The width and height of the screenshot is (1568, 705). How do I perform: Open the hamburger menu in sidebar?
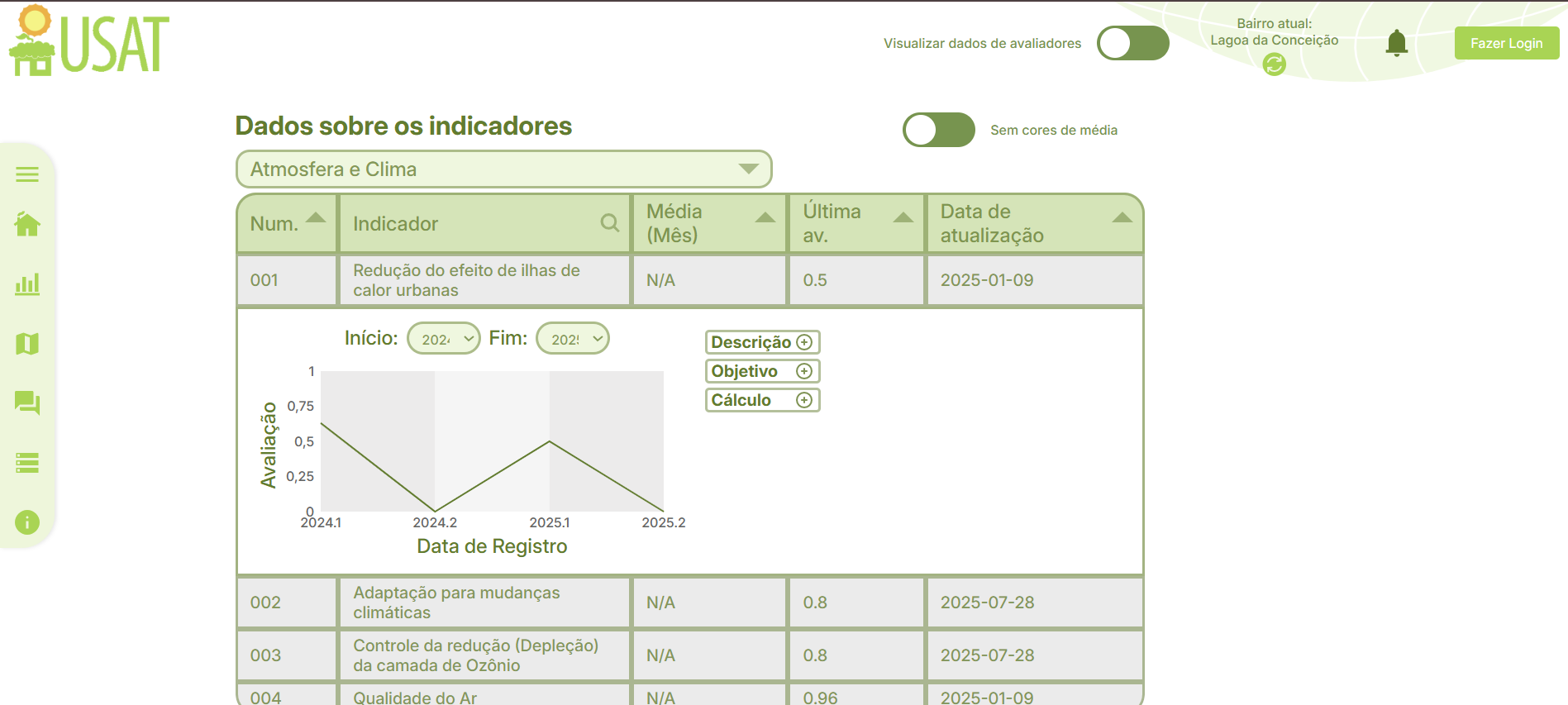[x=27, y=174]
